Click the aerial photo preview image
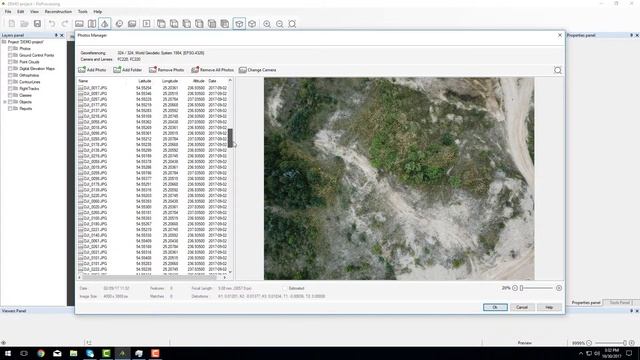Viewport: 640px width, 360px height. (x=399, y=179)
